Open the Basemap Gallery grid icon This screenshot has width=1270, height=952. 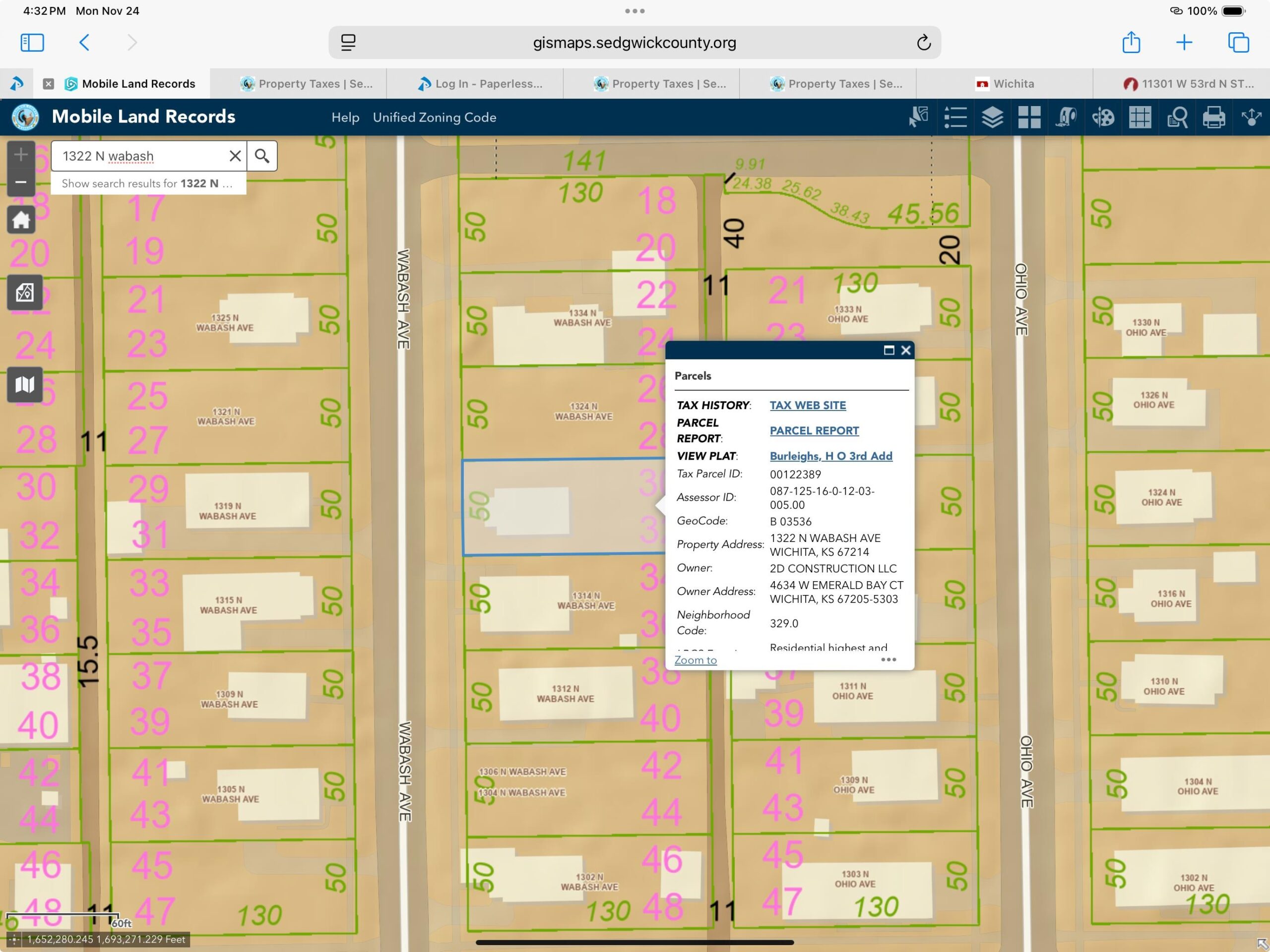pos(1029,117)
